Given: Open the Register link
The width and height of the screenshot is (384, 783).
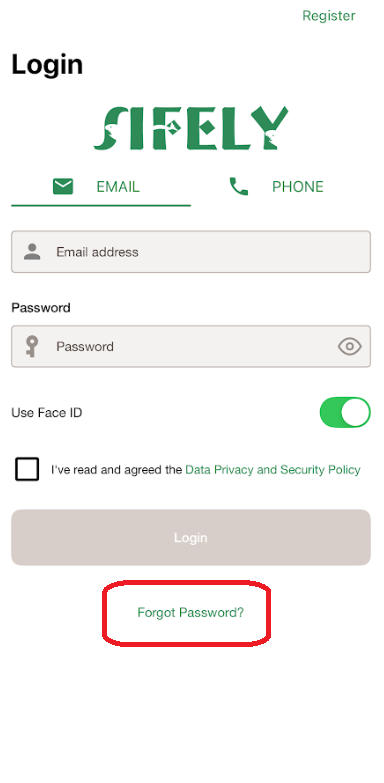Looking at the screenshot, I should pos(329,15).
